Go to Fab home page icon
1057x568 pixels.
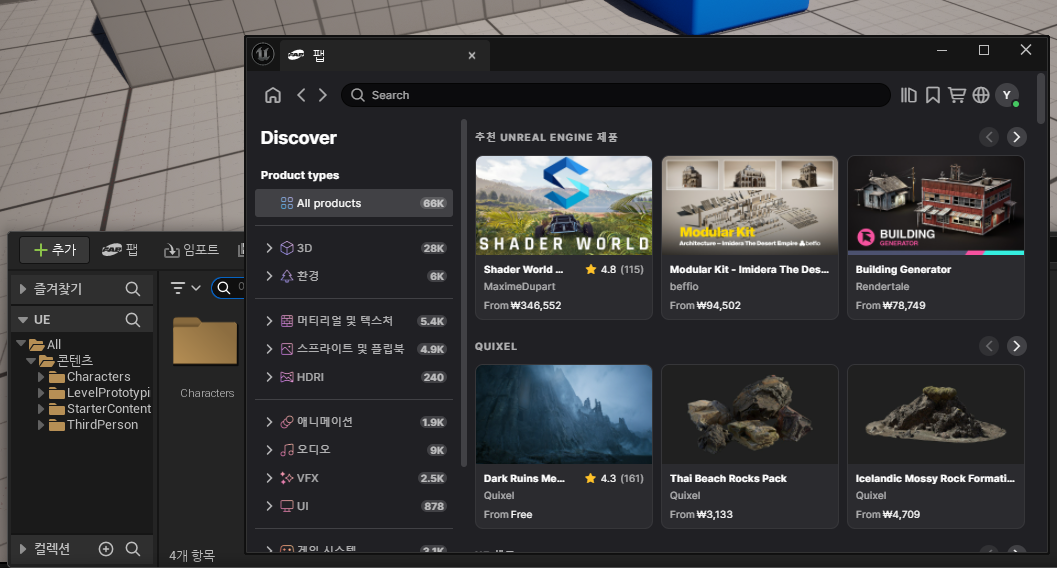pos(273,95)
